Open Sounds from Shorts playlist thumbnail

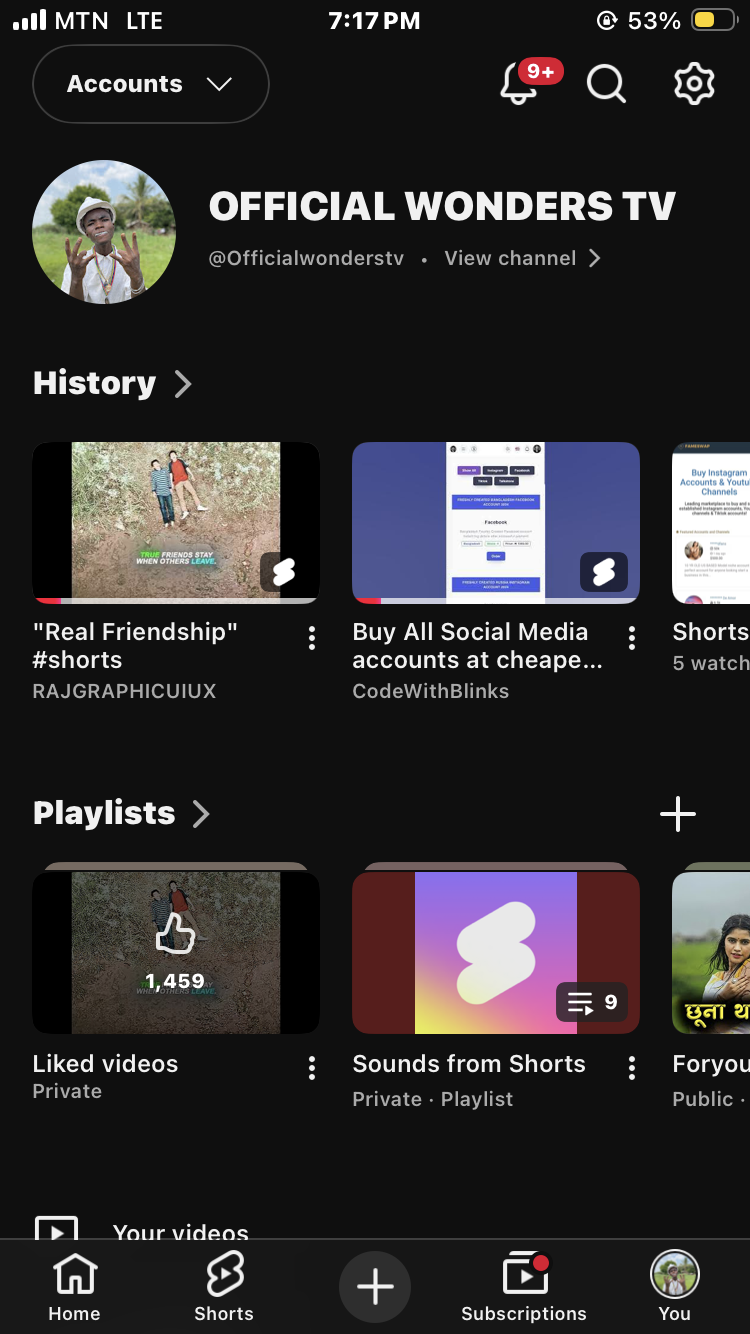[x=496, y=952]
